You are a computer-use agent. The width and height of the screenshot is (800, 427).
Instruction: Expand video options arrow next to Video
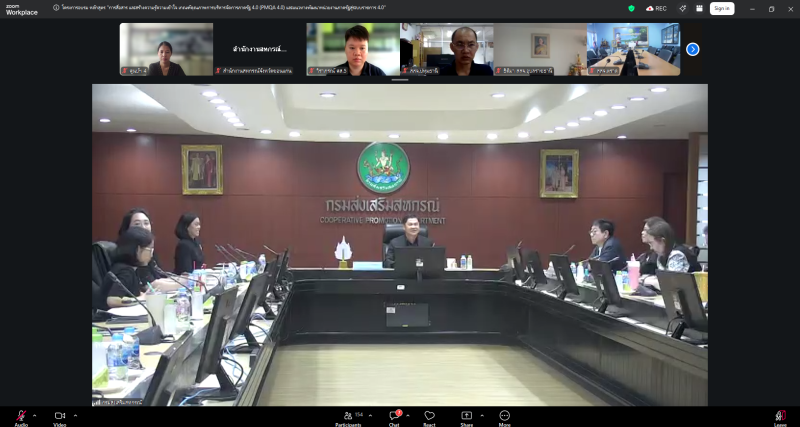click(x=75, y=415)
